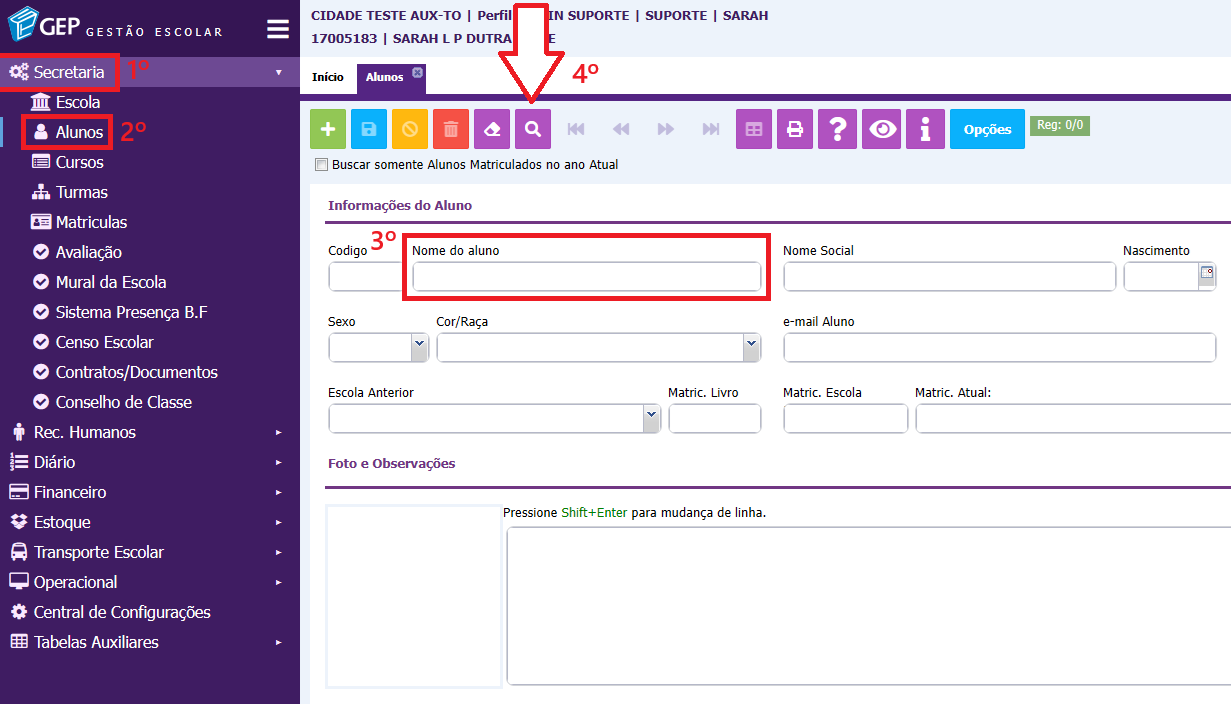1231x704 pixels.
Task: Click the Opções button
Action: tap(987, 129)
